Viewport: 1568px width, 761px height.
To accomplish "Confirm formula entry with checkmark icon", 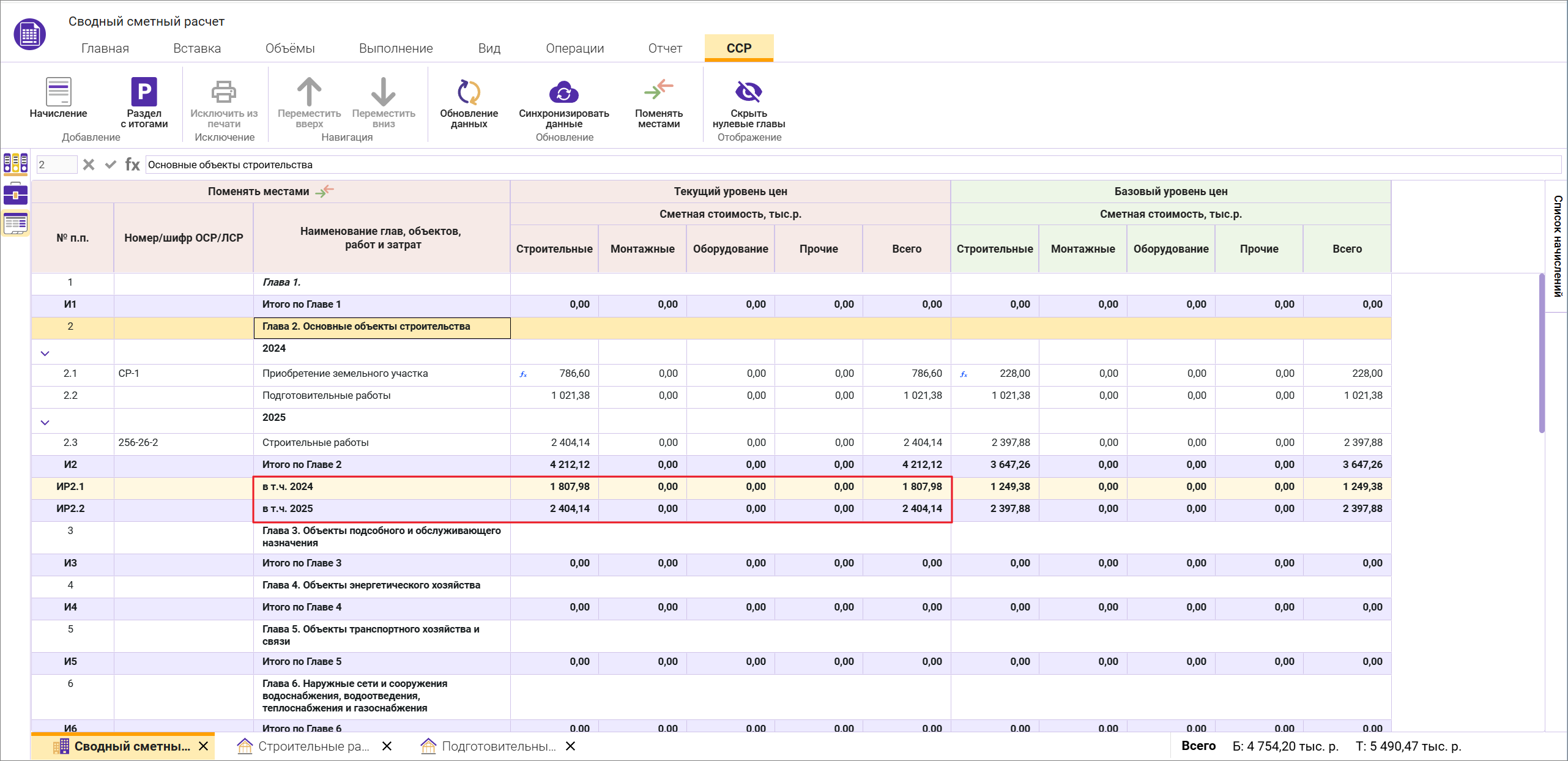I will [111, 165].
